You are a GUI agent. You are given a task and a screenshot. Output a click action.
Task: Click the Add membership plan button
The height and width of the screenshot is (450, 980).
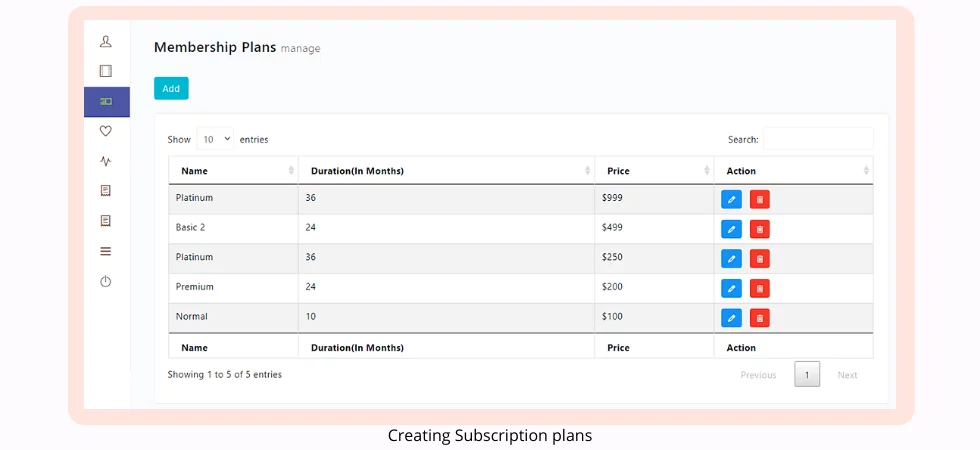coord(171,89)
